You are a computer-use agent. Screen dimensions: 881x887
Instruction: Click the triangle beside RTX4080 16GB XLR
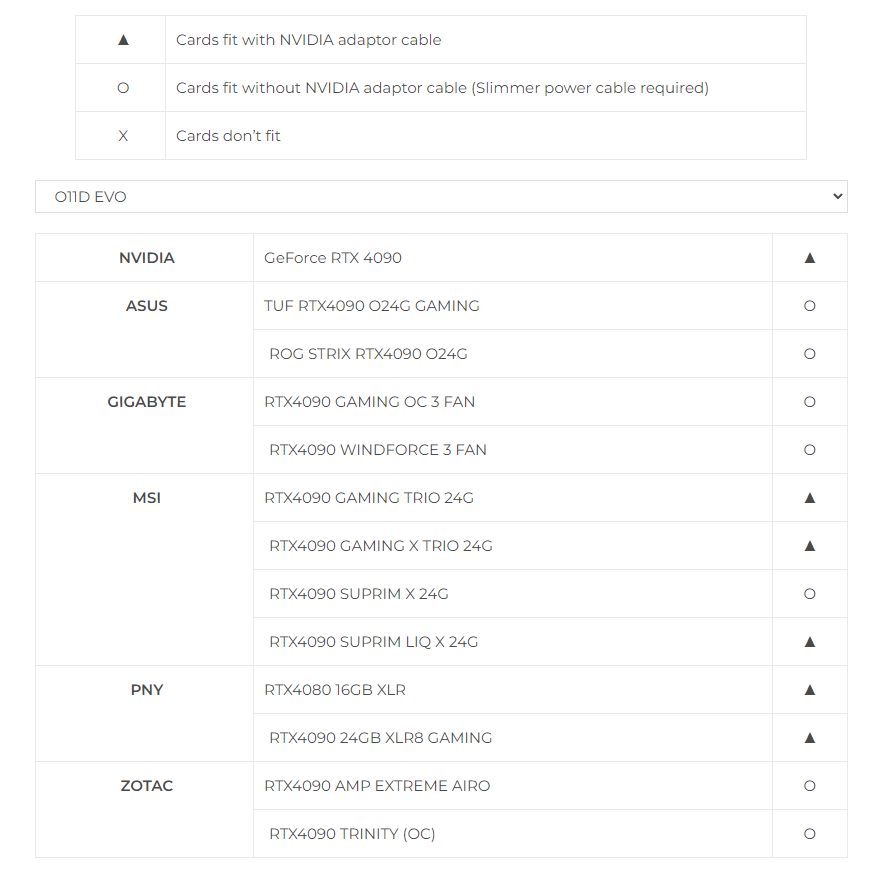click(x=810, y=690)
